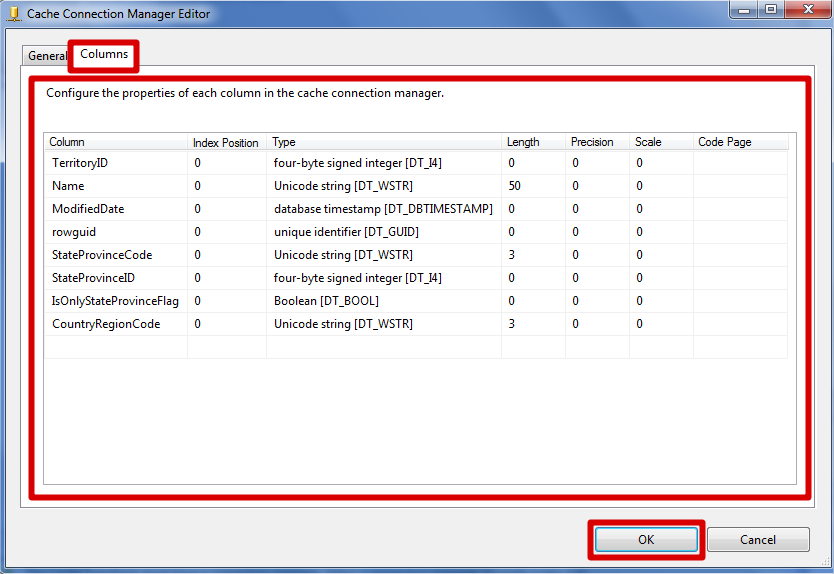Switch to the General tab
Viewport: 834px width, 574px height.
46,56
